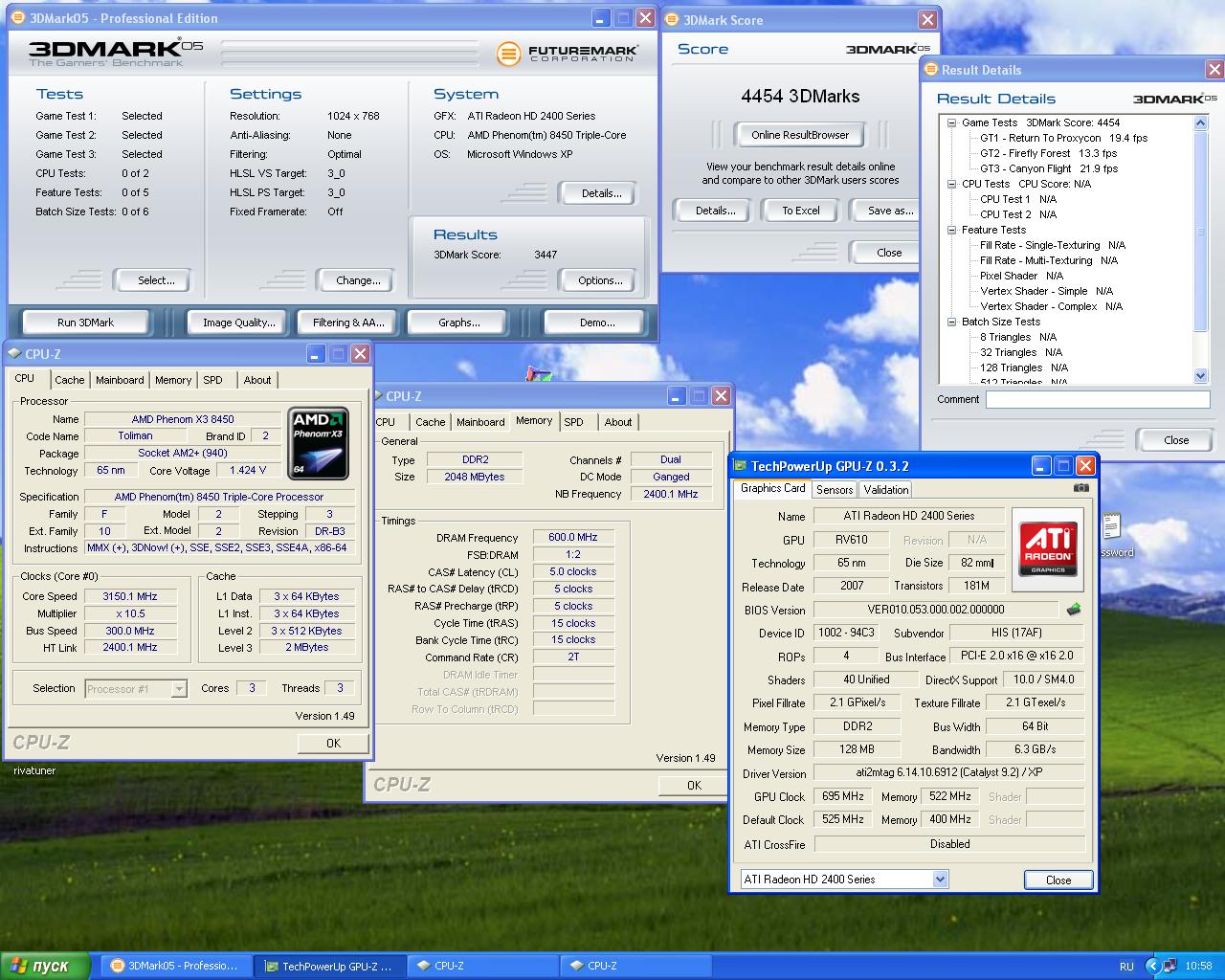
Task: Click the Result Details scrollbar down arrow
Action: pos(1201,376)
